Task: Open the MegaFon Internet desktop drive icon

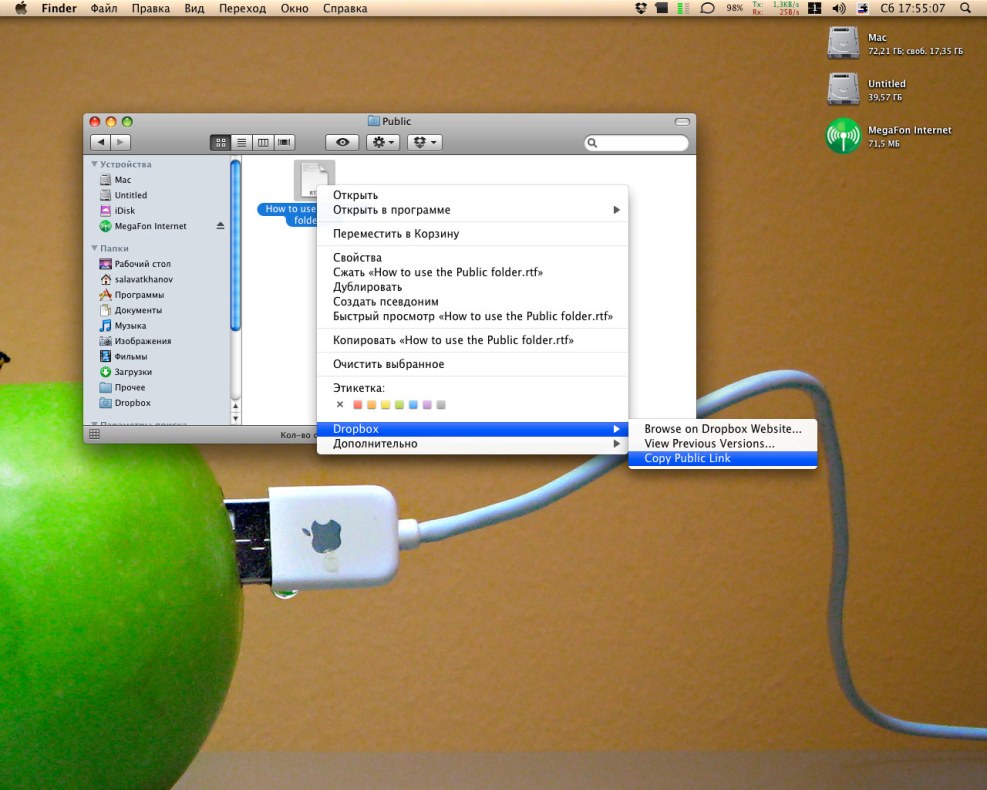Action: coord(843,136)
